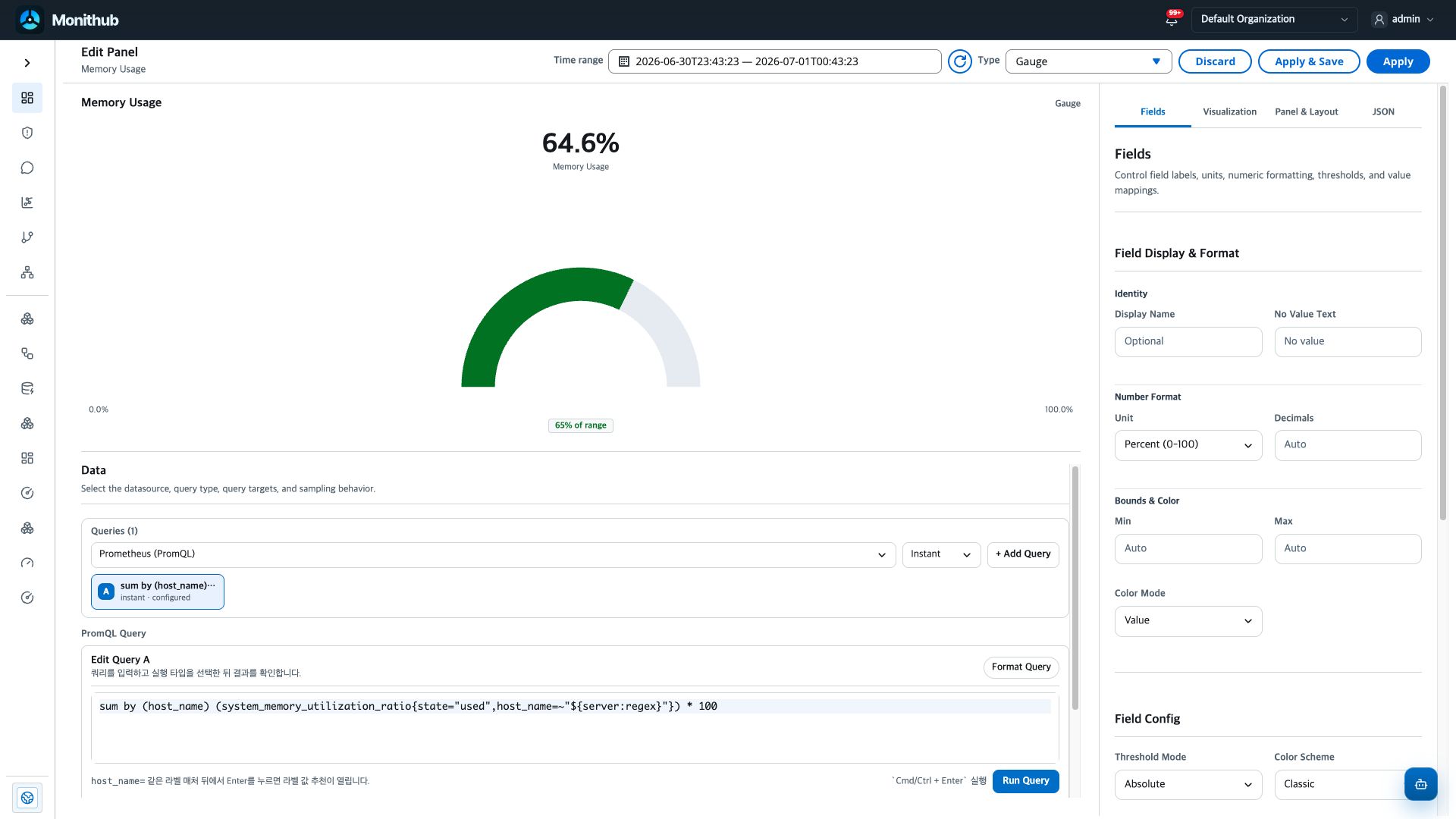
Task: Expand the Color Mode dropdown showing Value
Action: pyautogui.click(x=1188, y=621)
